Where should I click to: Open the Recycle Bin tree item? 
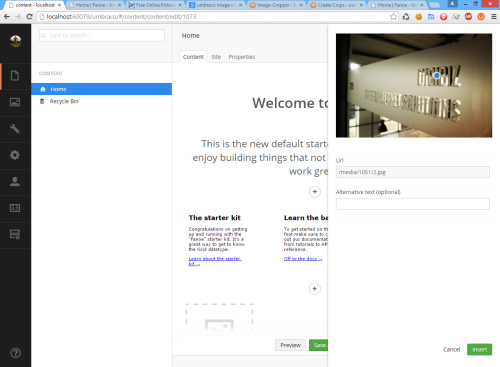(64, 101)
